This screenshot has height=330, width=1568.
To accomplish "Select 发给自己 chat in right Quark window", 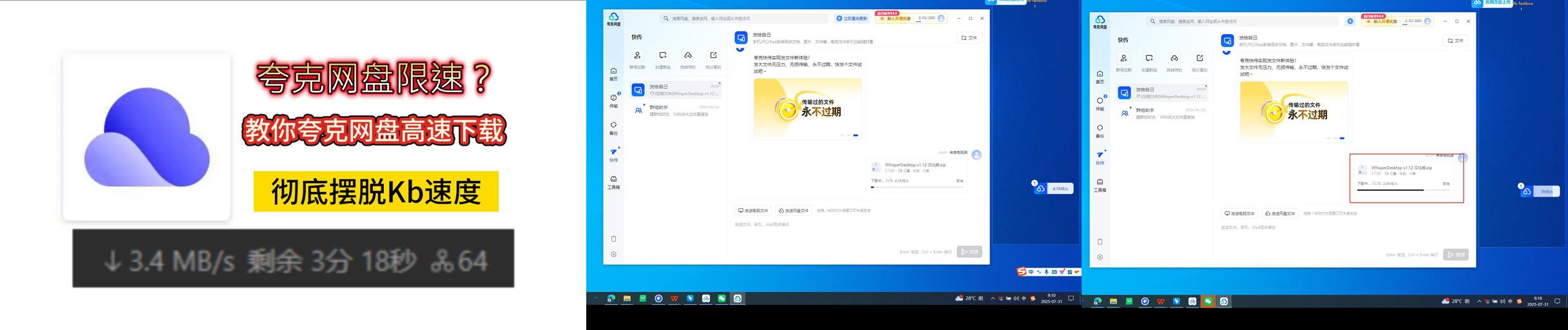I will tap(1162, 93).
